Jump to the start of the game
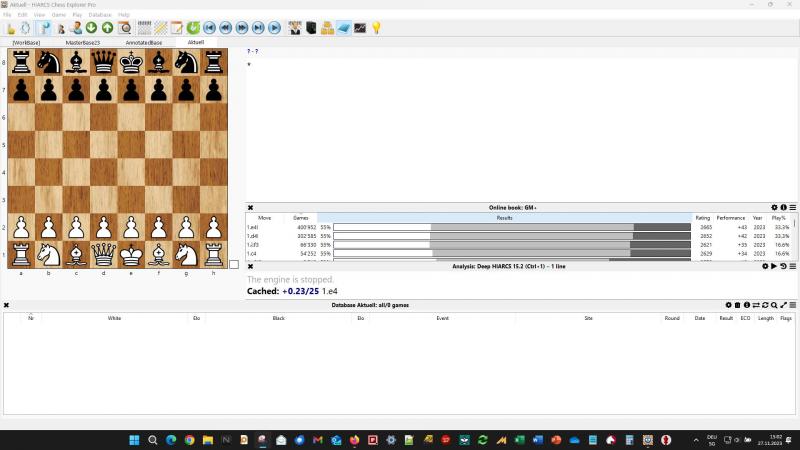Image resolution: width=800 pixels, height=450 pixels. [209, 28]
